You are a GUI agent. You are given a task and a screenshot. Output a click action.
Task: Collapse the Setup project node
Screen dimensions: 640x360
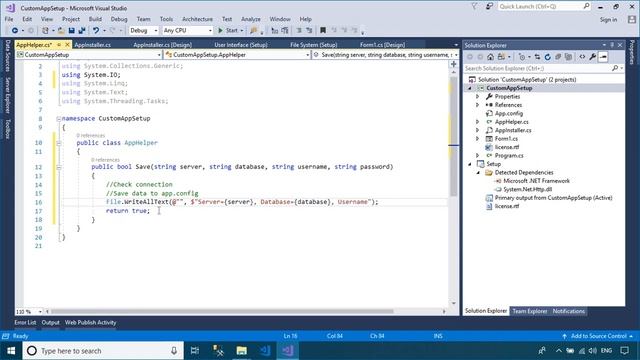point(470,164)
